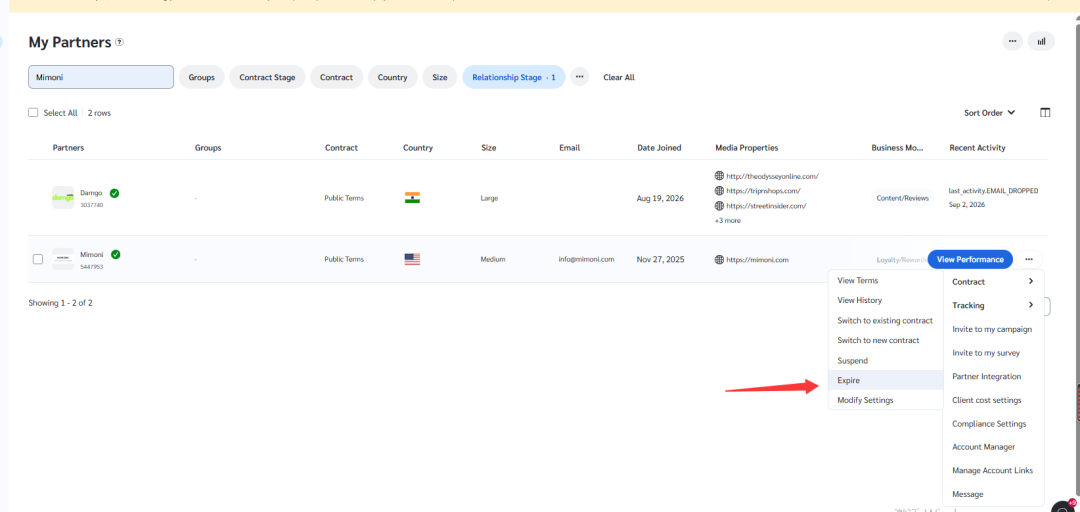The width and height of the screenshot is (1080, 512).
Task: Click globe icon beside tripnshops.com
Action: click(719, 191)
